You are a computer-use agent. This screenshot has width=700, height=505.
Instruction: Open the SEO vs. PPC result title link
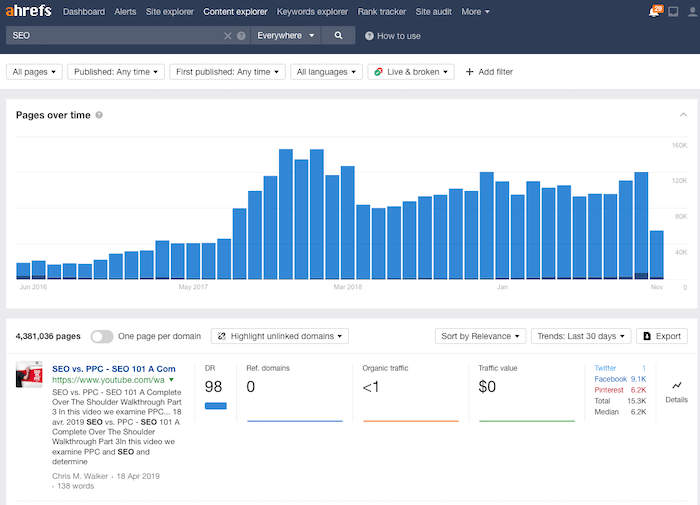114,369
